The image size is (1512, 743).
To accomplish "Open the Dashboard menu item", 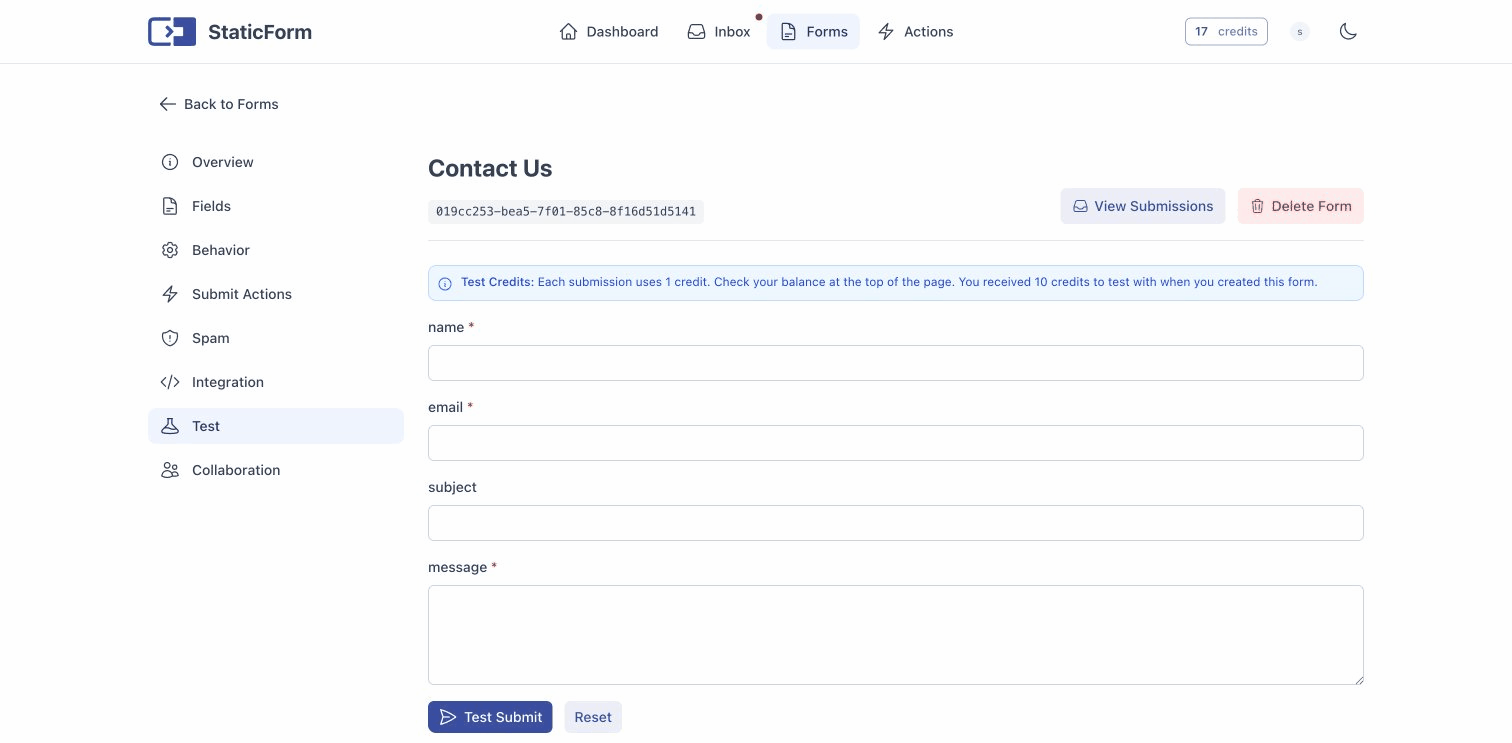I will pyautogui.click(x=608, y=31).
